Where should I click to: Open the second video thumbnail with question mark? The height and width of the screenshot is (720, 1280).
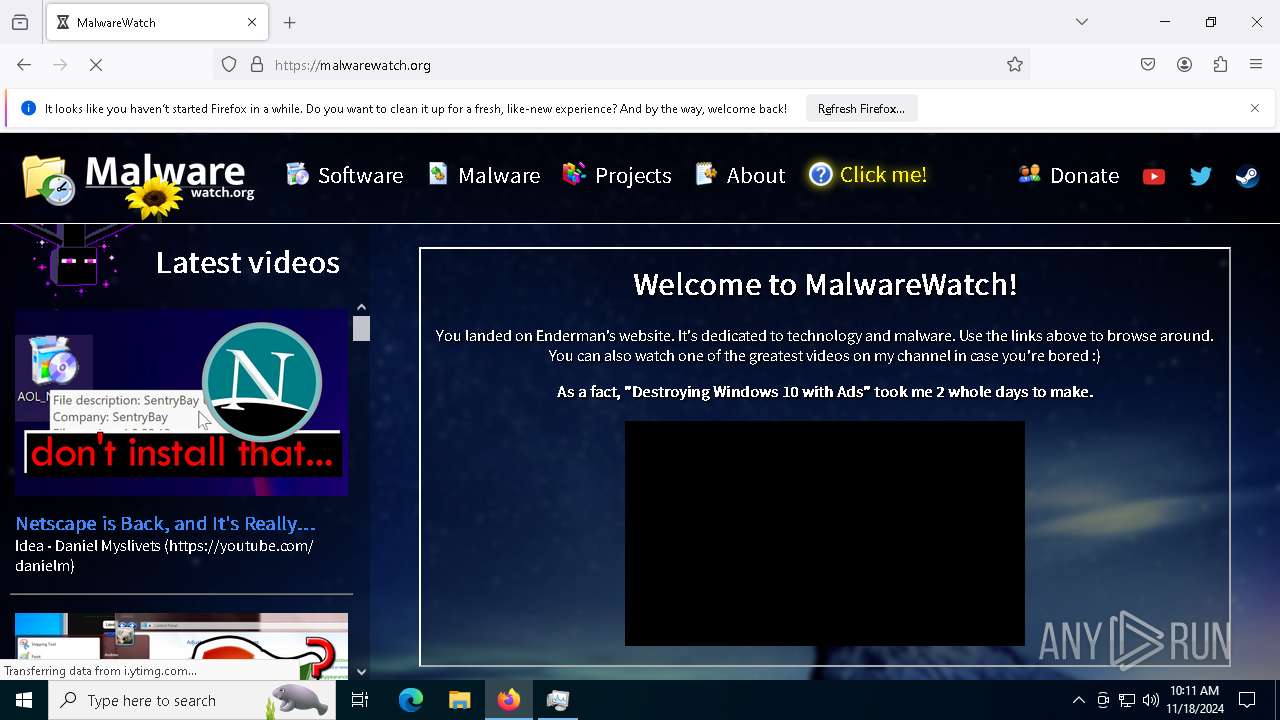pyautogui.click(x=181, y=646)
